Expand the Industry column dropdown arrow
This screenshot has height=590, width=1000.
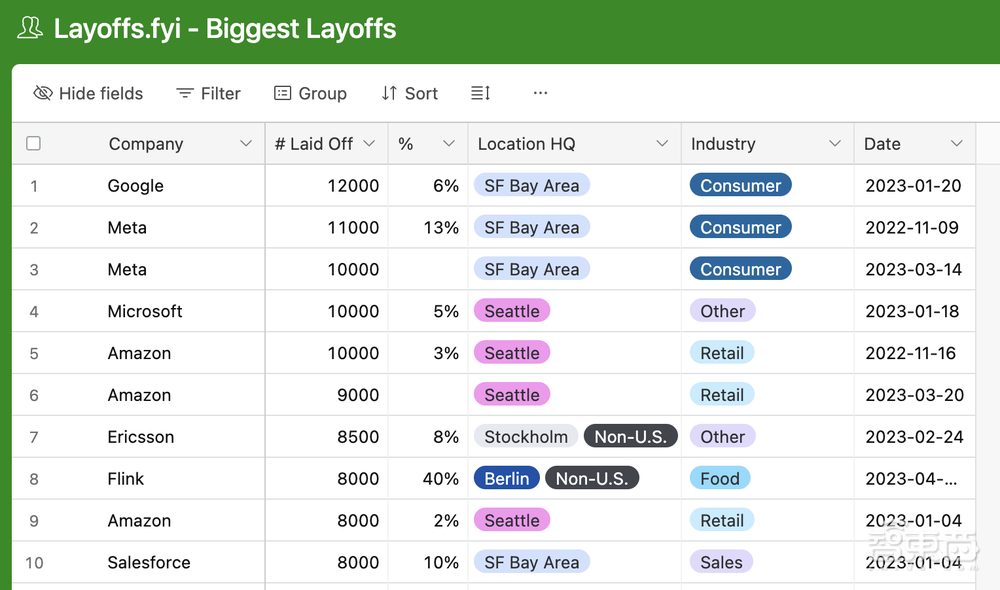click(835, 144)
